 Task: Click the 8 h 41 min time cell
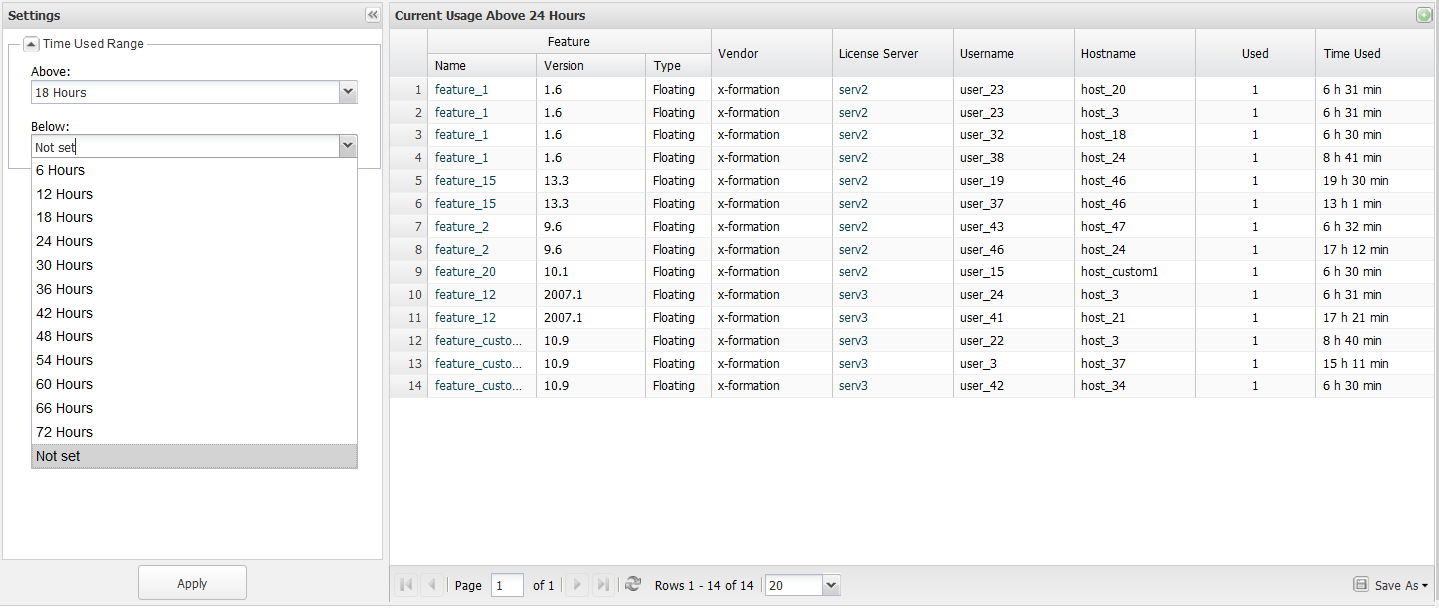1375,158
